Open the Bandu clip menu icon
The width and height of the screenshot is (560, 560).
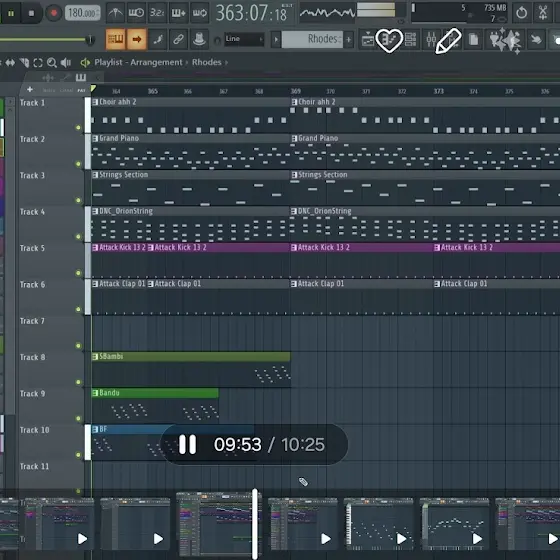point(95,393)
